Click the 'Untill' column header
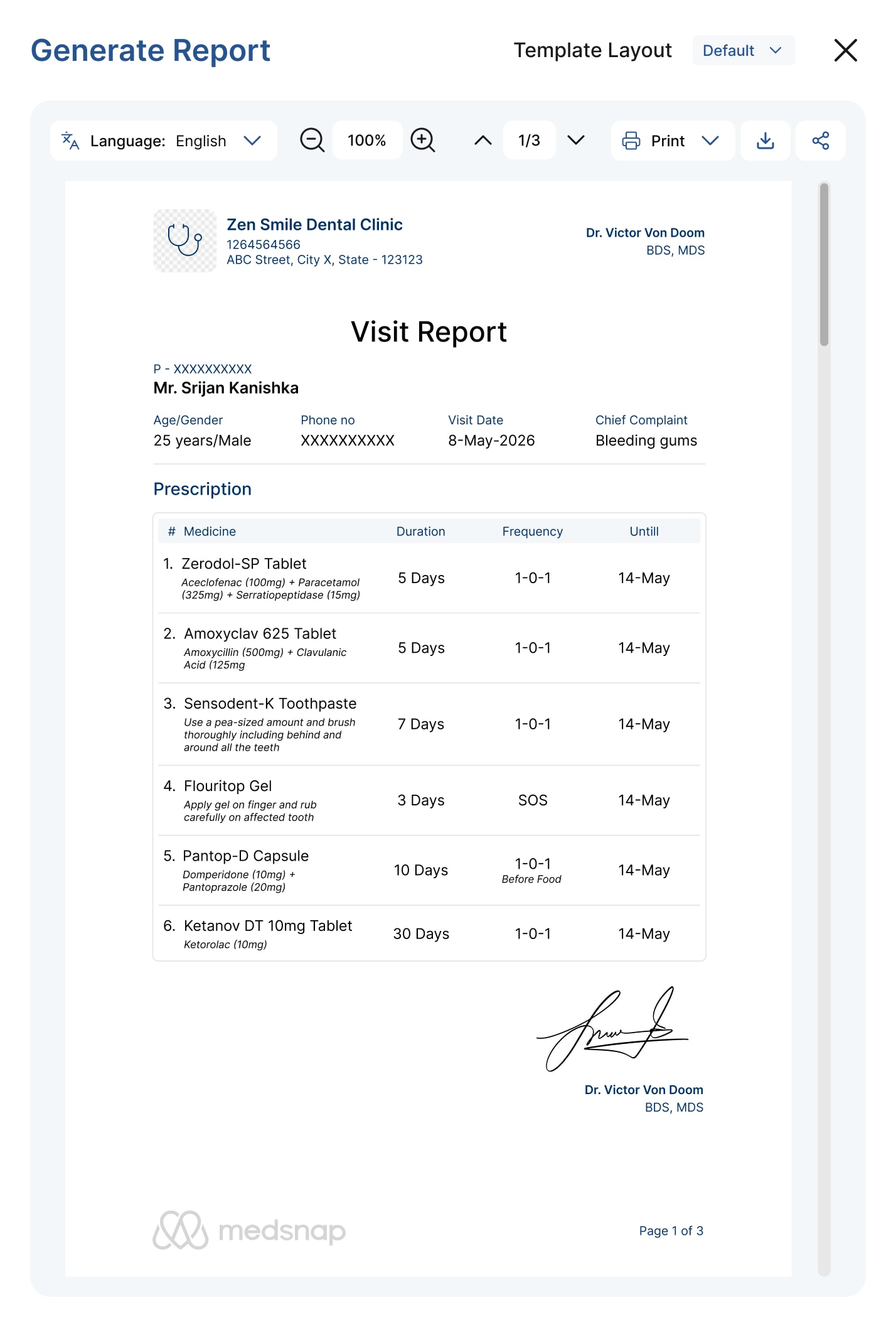The width and height of the screenshot is (896, 1327). click(x=644, y=532)
